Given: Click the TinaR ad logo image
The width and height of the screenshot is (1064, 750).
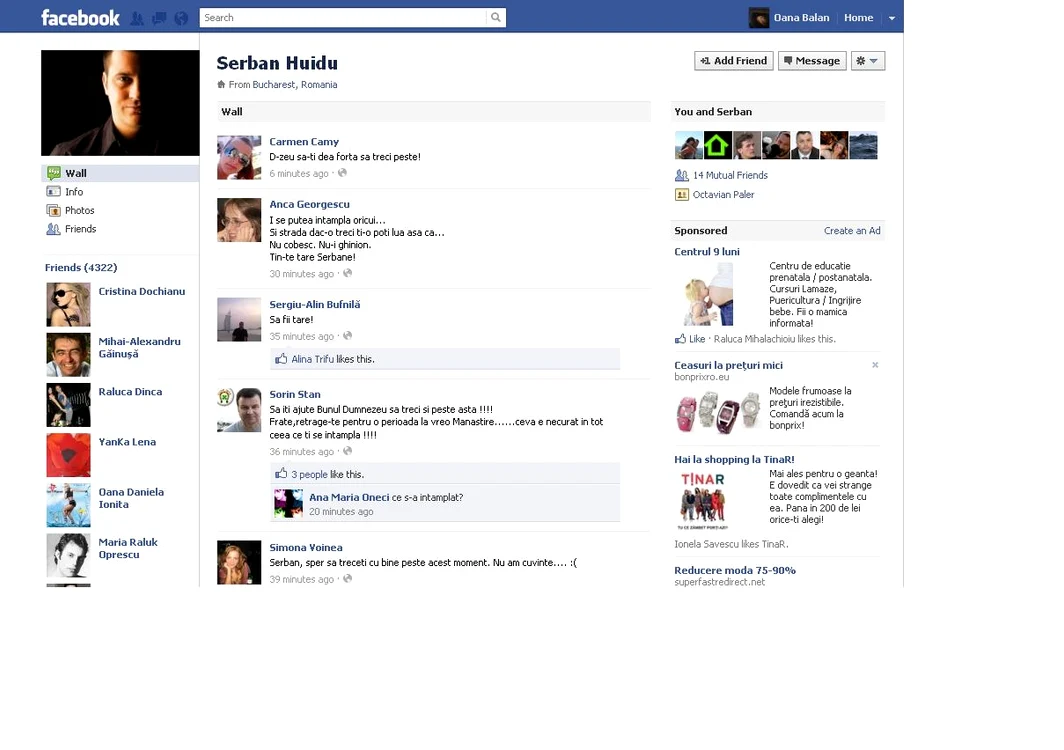Looking at the screenshot, I should 704,500.
